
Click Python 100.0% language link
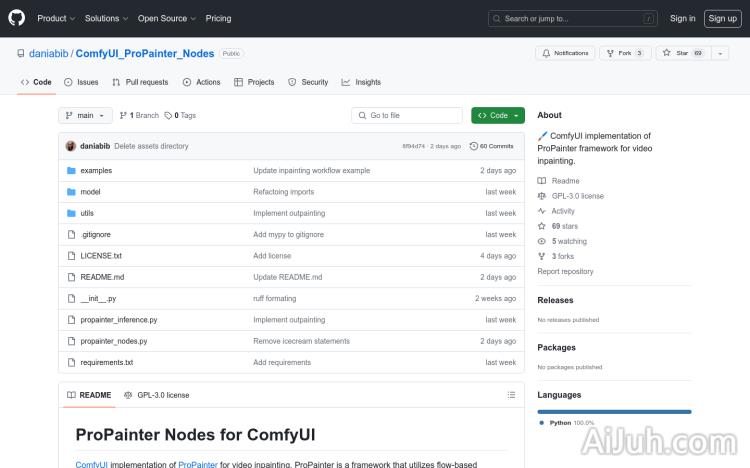tap(567, 423)
